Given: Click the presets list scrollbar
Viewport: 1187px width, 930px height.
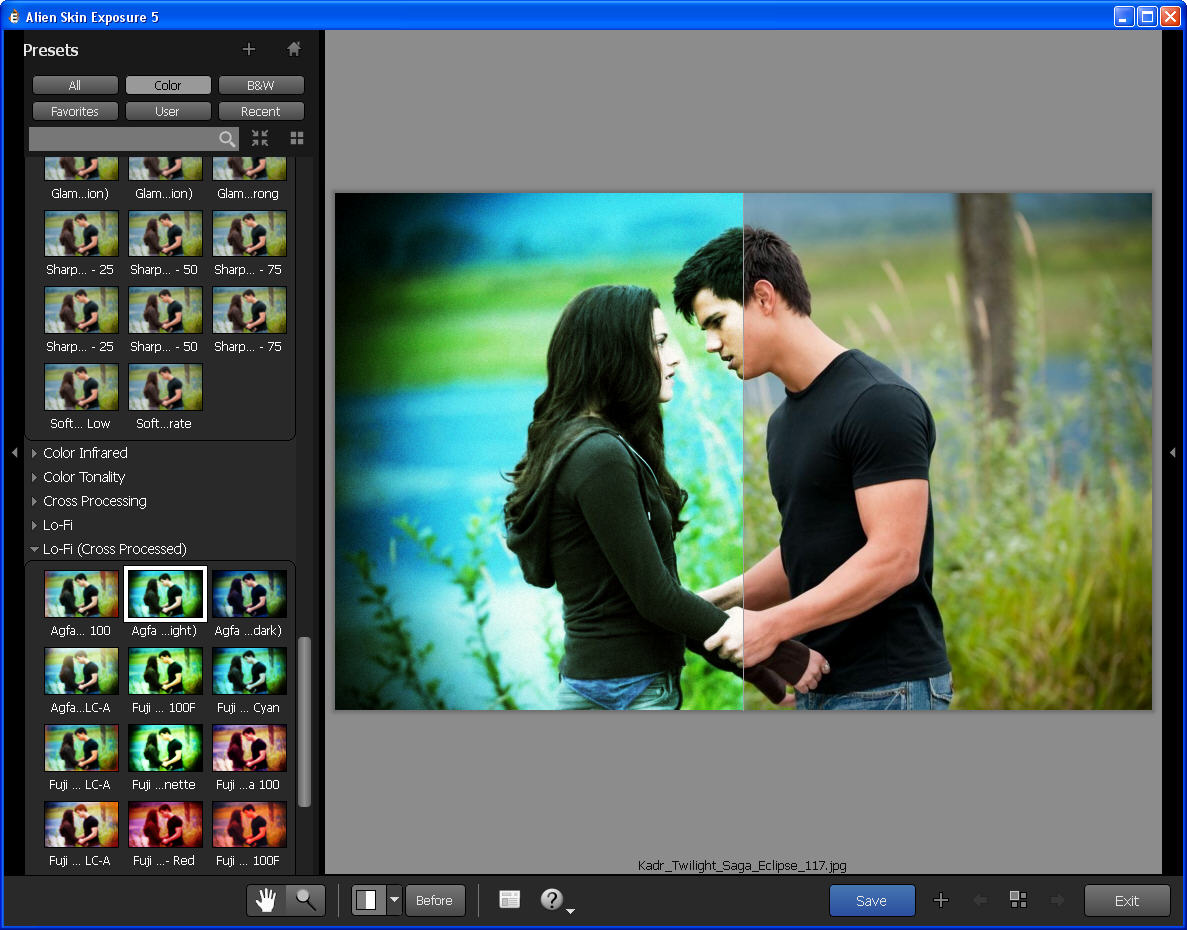Looking at the screenshot, I should click(x=304, y=722).
